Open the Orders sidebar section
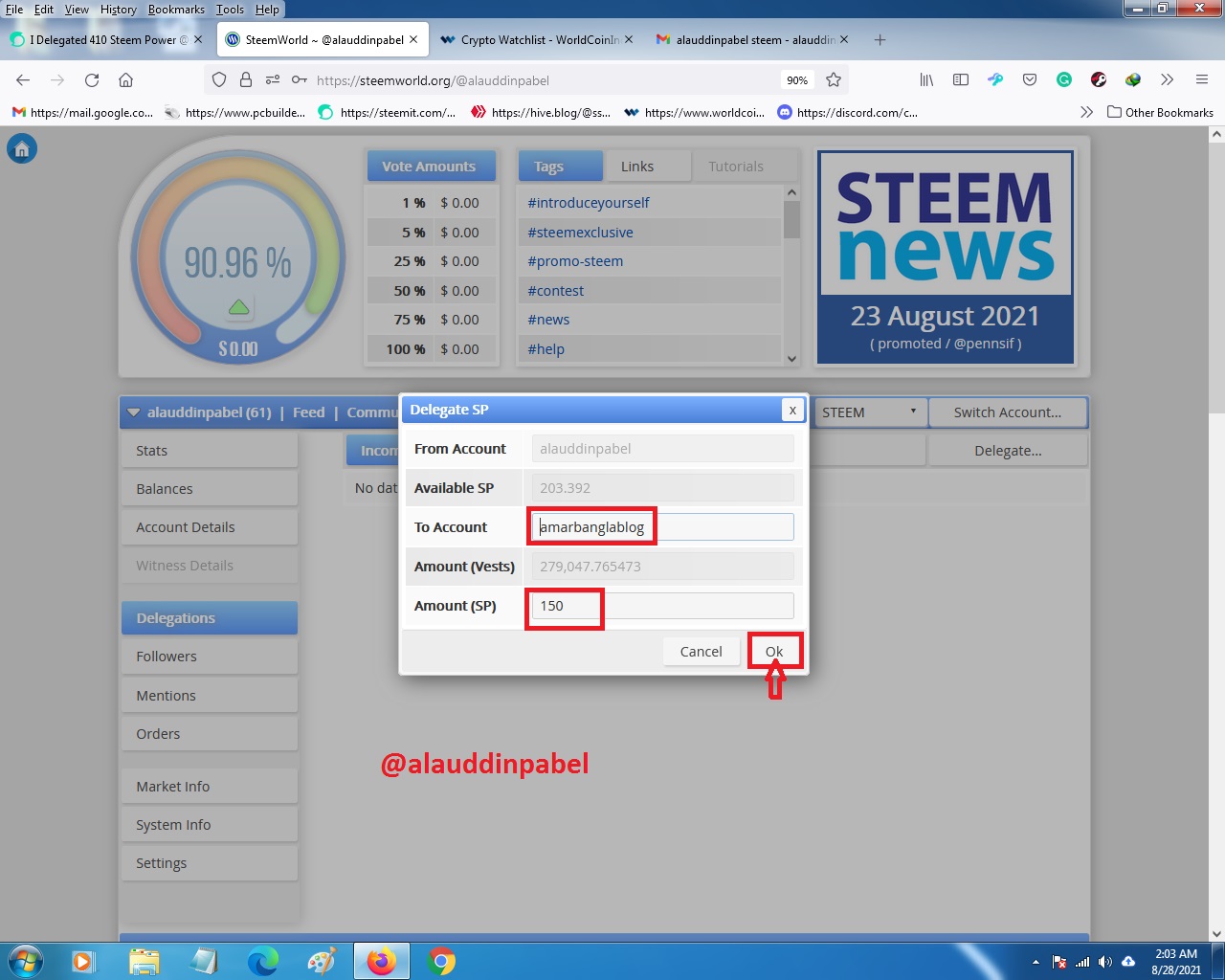This screenshot has width=1225, height=980. pos(210,734)
